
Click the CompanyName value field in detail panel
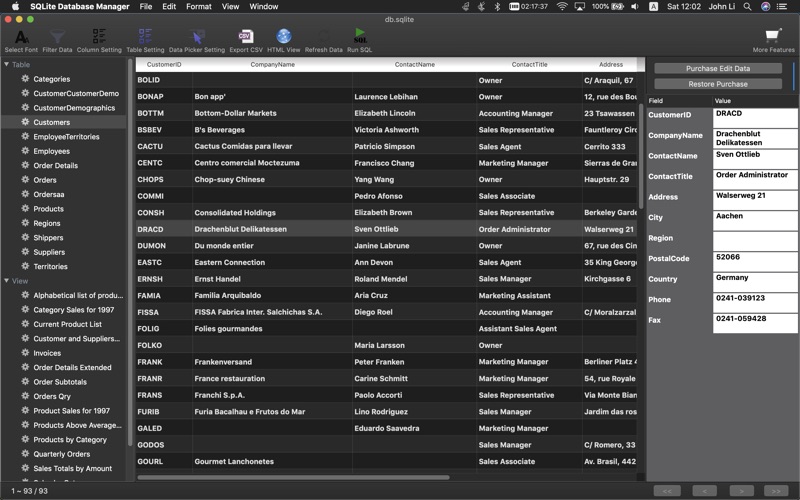(755, 138)
